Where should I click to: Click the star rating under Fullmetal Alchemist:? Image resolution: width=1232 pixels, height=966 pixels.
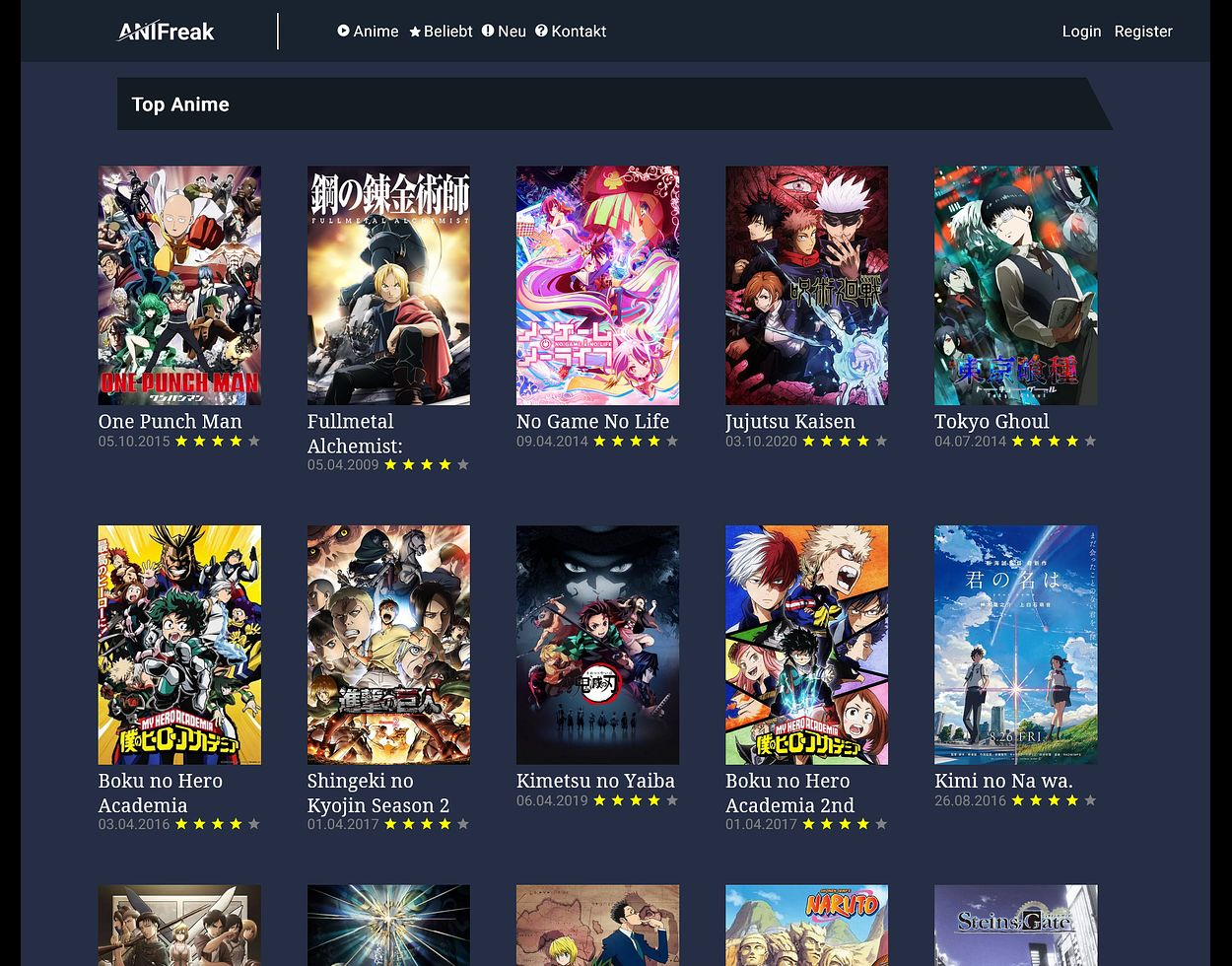tap(427, 464)
